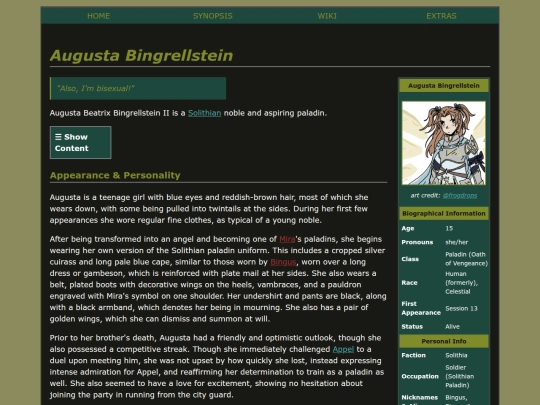The image size is (540, 405).
Task: Click the Occupation value Soldier (Solithian Paladin)
Action: [x=459, y=376]
